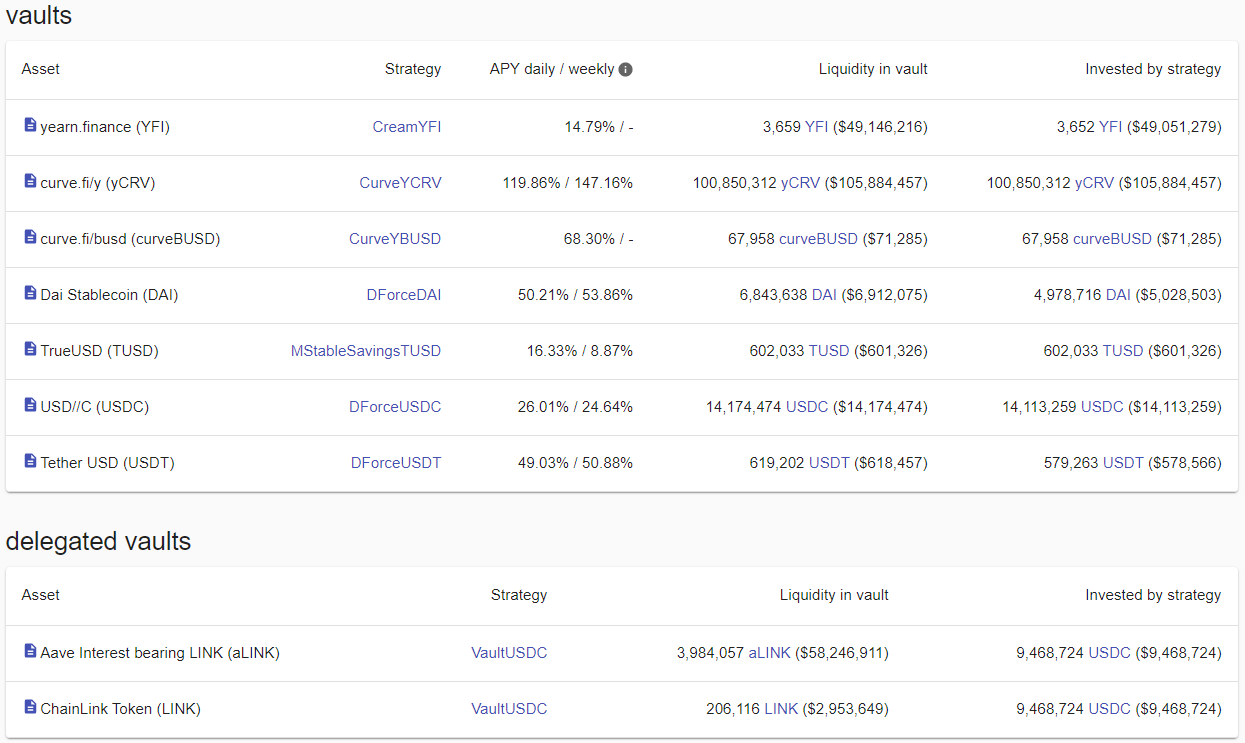1245x743 pixels.
Task: Click the Liquidity in vault header in vaults table
Action: point(873,69)
